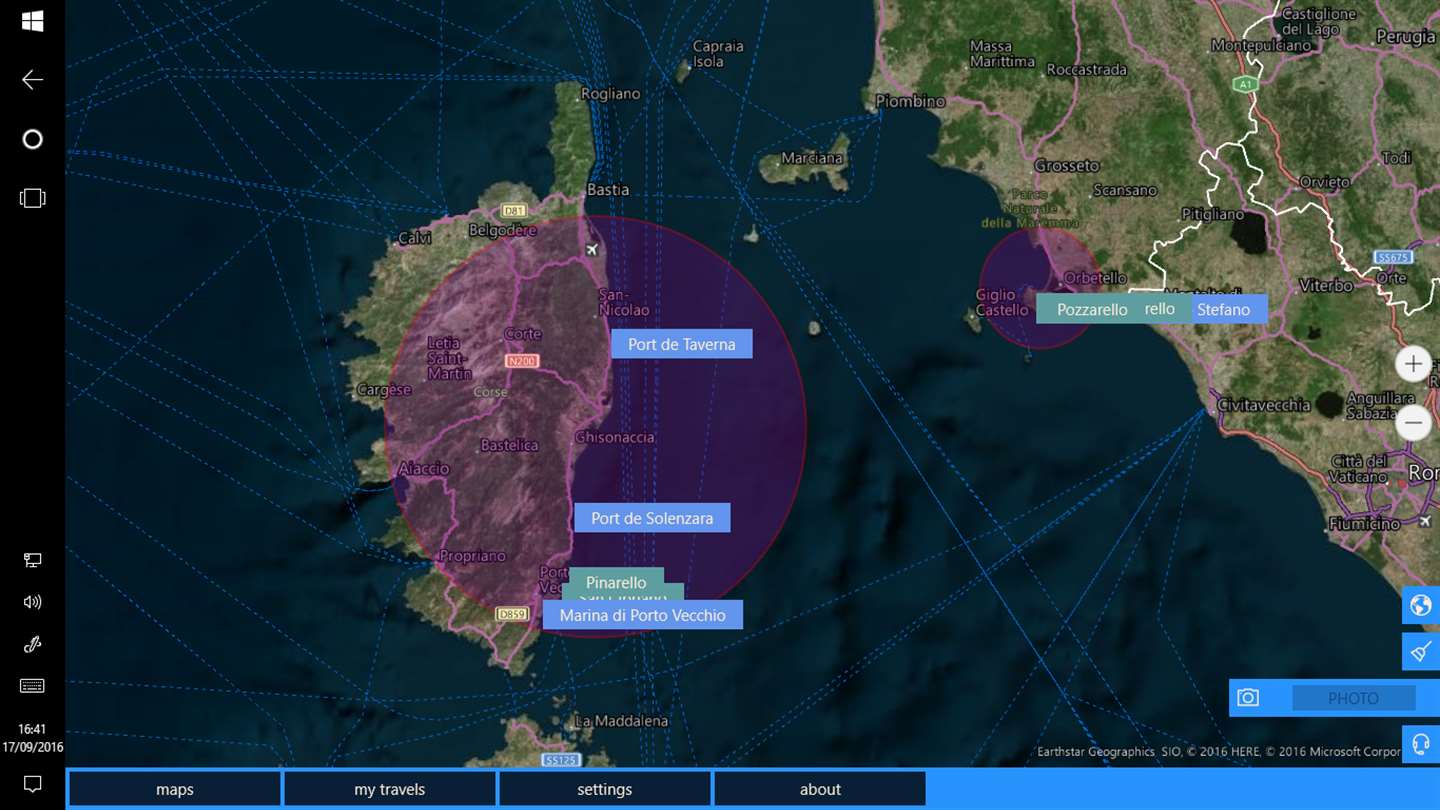Screen dimensions: 1440x810
Task: Click the Ghisonaccia label on map
Action: 615,437
